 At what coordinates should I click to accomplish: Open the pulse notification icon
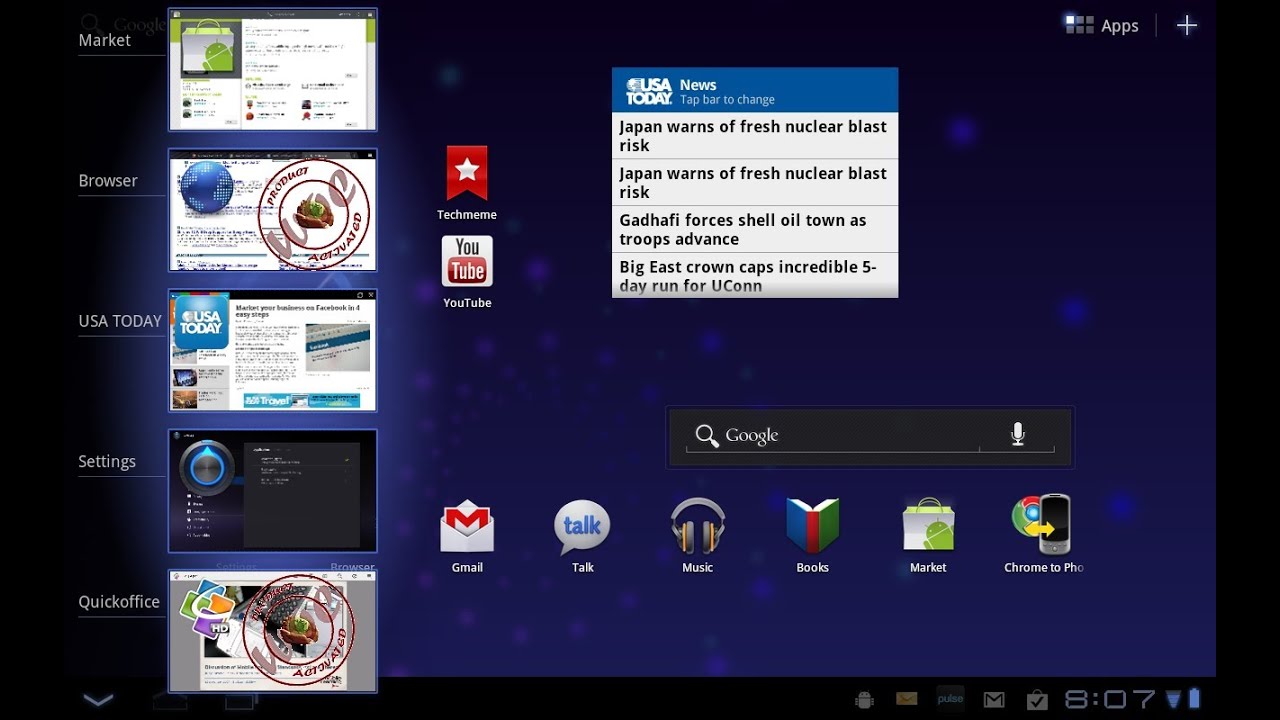(950, 699)
